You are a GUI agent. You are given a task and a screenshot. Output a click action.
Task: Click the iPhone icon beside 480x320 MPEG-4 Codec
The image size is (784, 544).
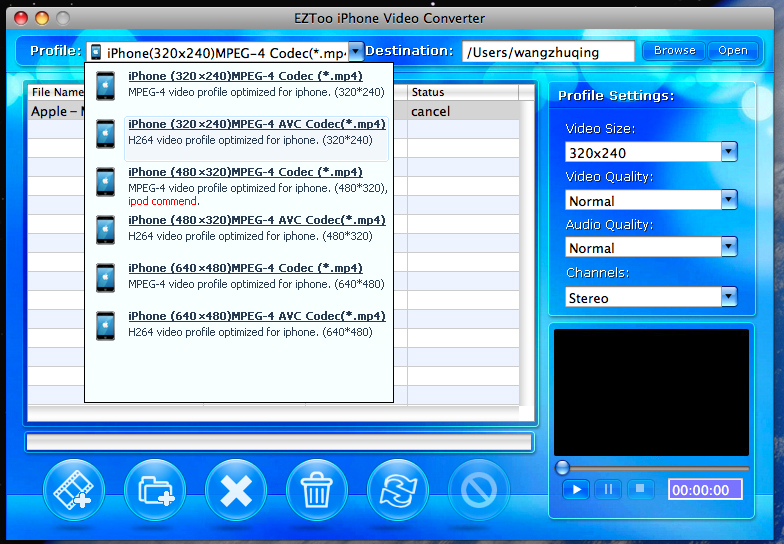pos(106,182)
